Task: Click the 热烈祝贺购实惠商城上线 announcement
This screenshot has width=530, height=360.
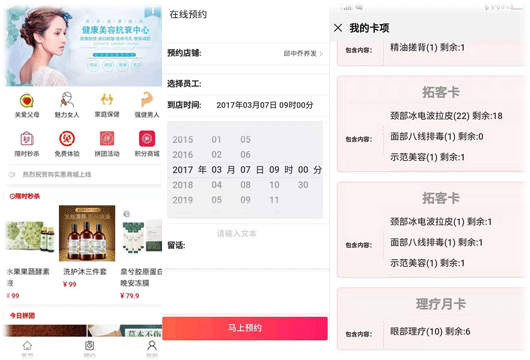Action: click(x=57, y=174)
